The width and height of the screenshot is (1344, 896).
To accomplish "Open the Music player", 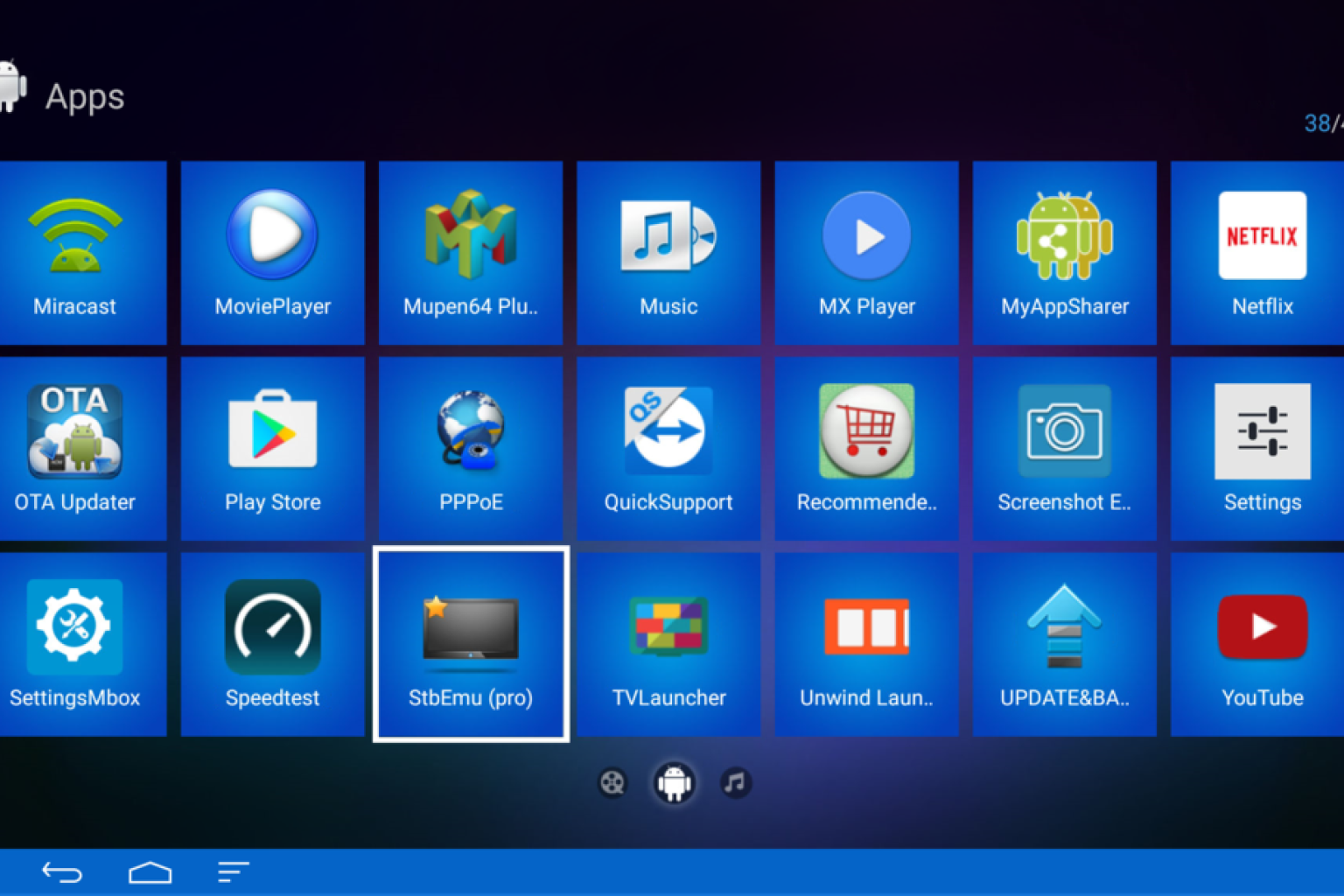I will (x=668, y=252).
